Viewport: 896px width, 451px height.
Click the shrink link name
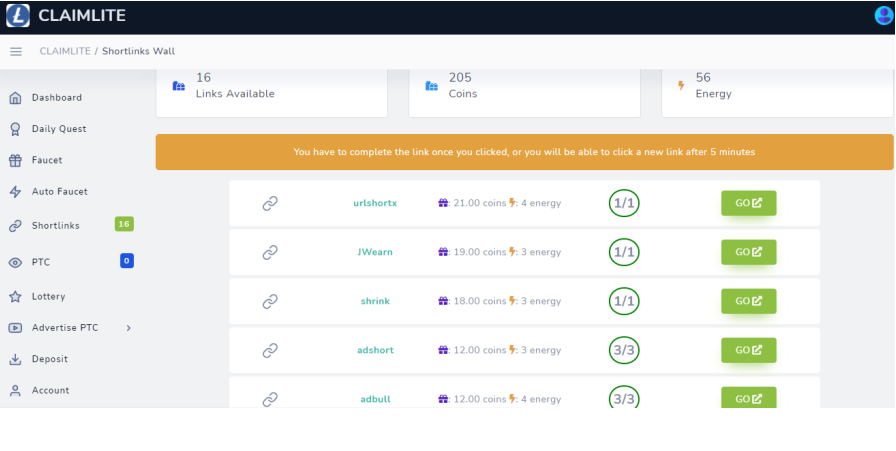pyautogui.click(x=375, y=302)
